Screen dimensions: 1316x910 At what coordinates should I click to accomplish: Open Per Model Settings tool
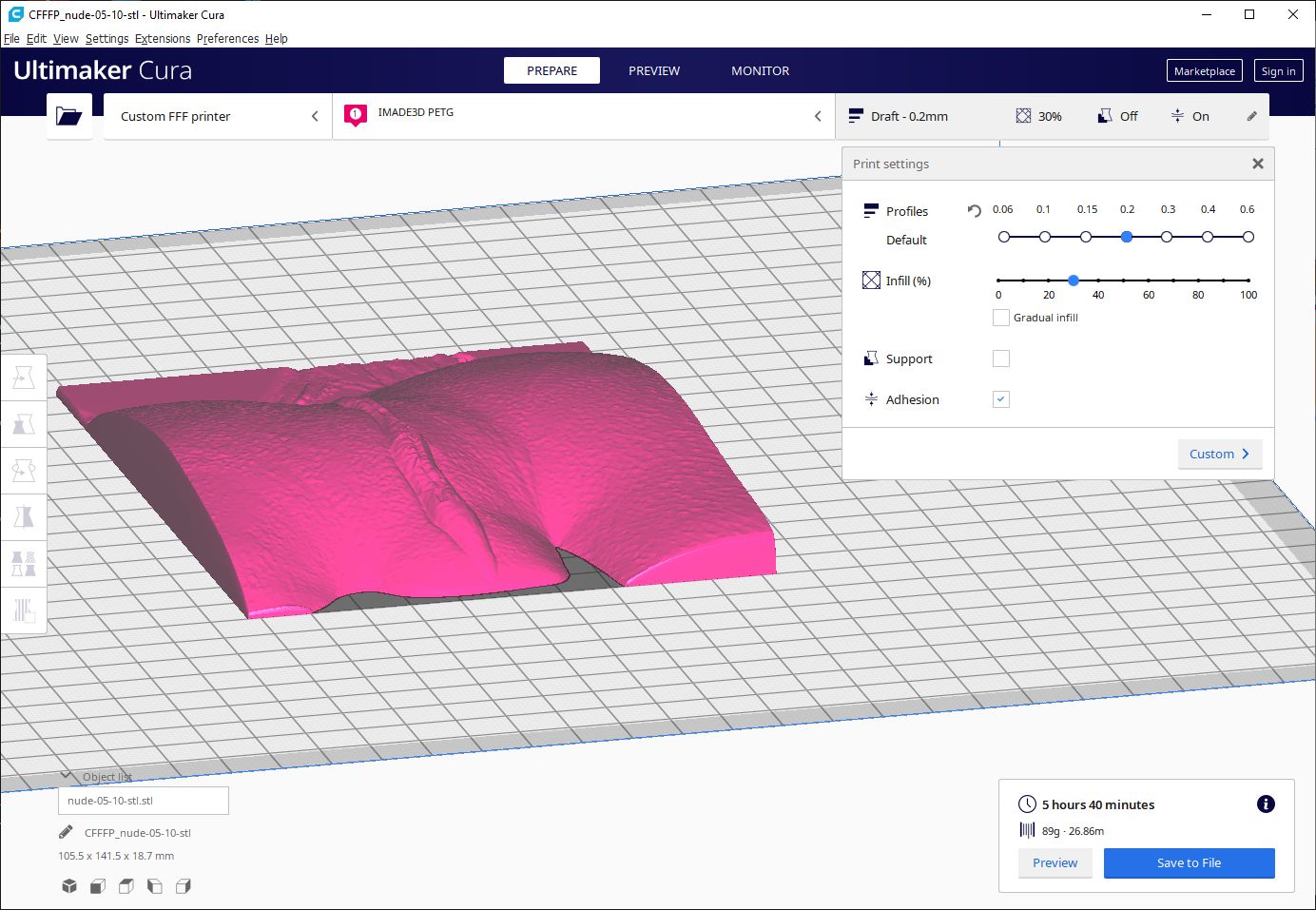pyautogui.click(x=24, y=563)
